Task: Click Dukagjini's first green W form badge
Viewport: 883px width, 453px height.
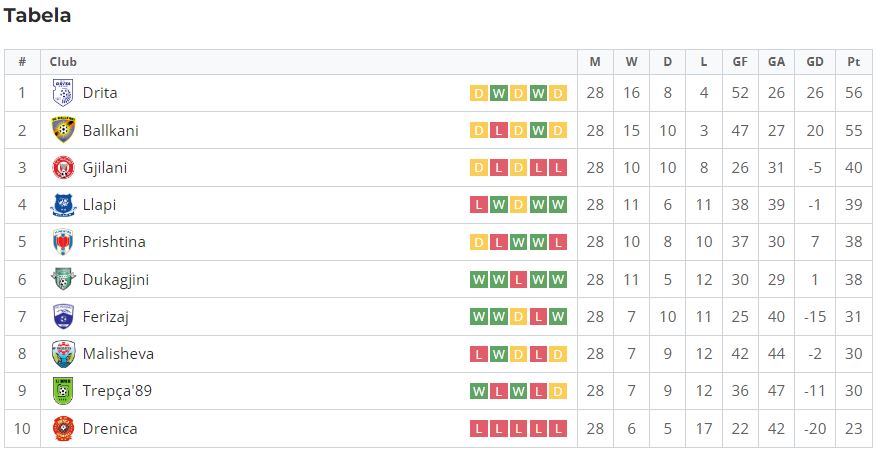Action: tap(478, 280)
